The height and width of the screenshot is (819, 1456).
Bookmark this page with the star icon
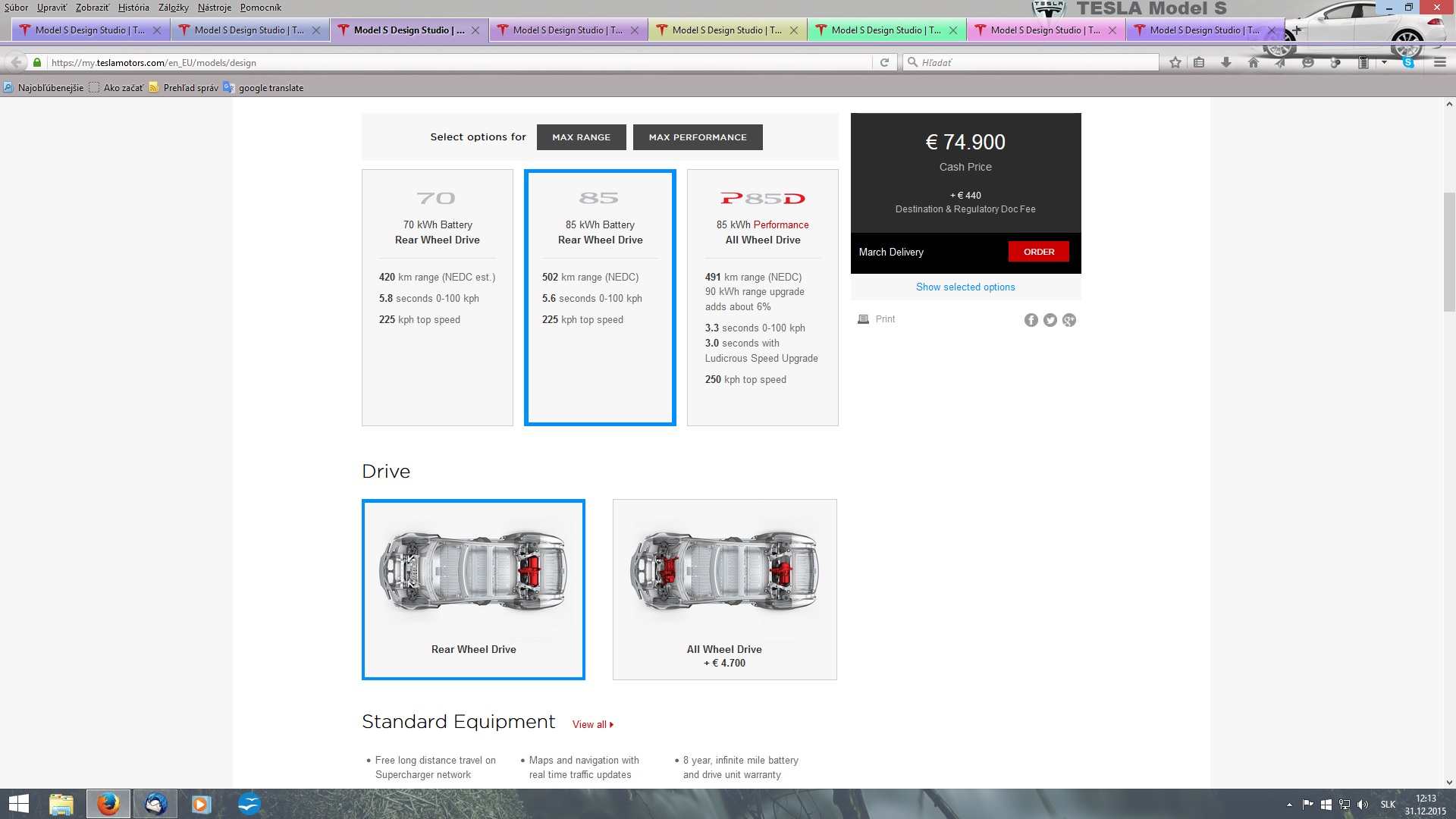click(1175, 62)
